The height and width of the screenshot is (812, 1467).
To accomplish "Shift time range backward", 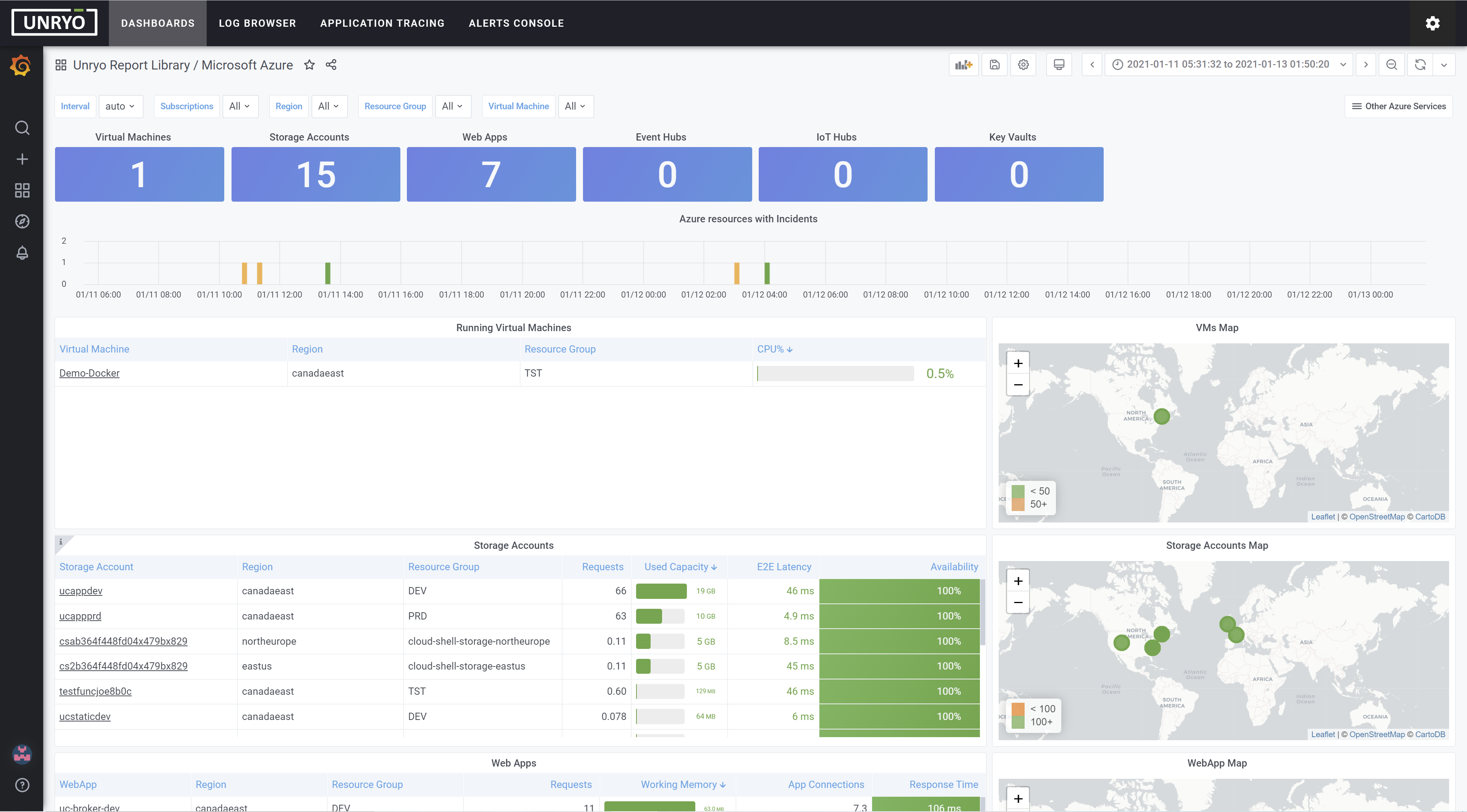I will 1092,64.
